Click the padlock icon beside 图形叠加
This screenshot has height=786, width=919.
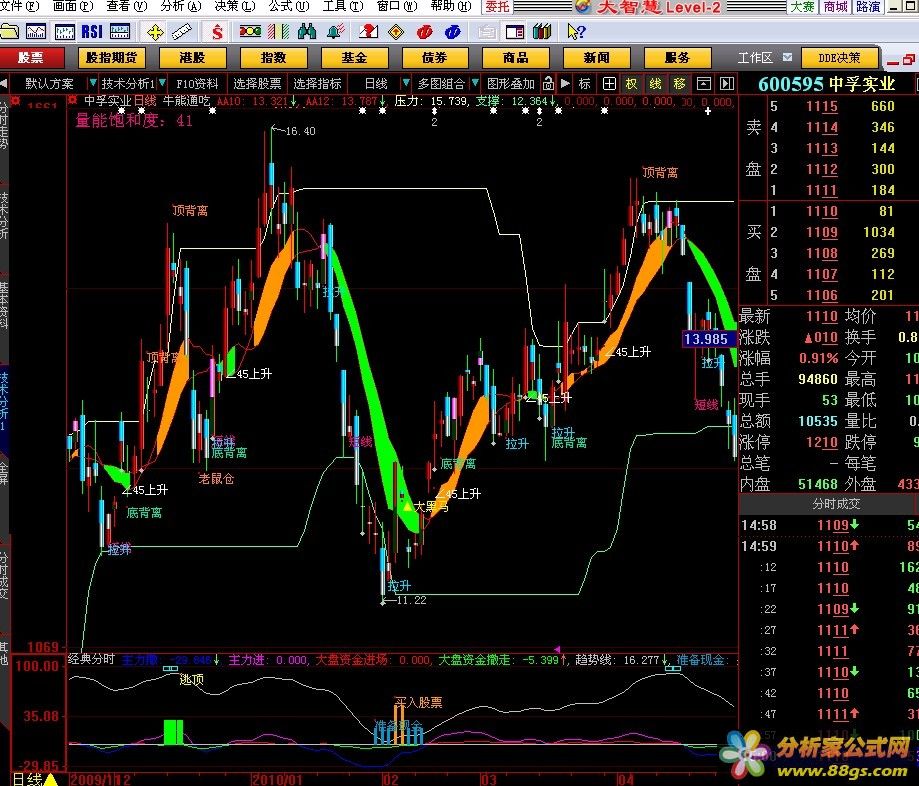[548, 83]
